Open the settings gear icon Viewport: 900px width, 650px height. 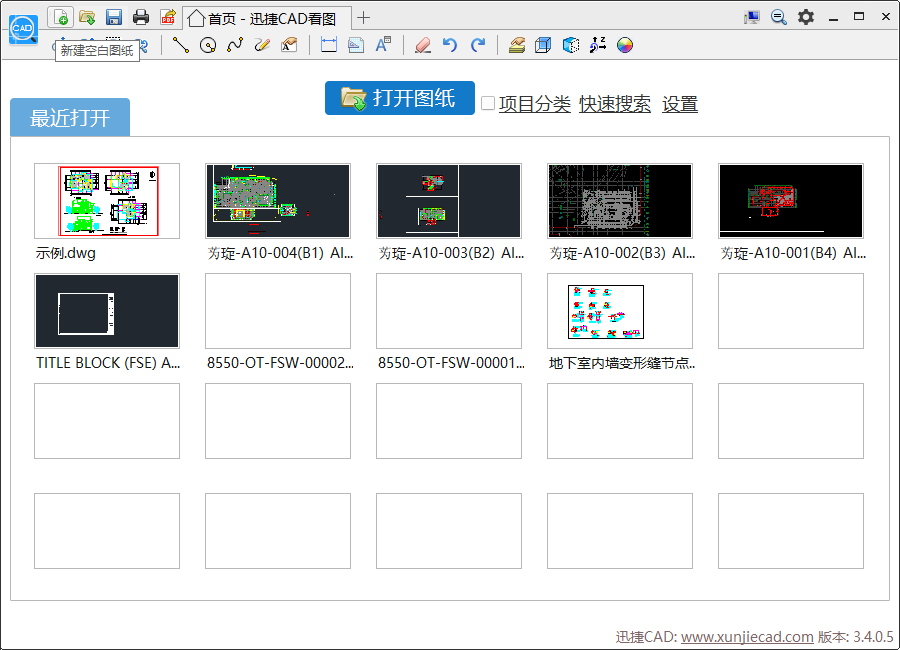806,17
